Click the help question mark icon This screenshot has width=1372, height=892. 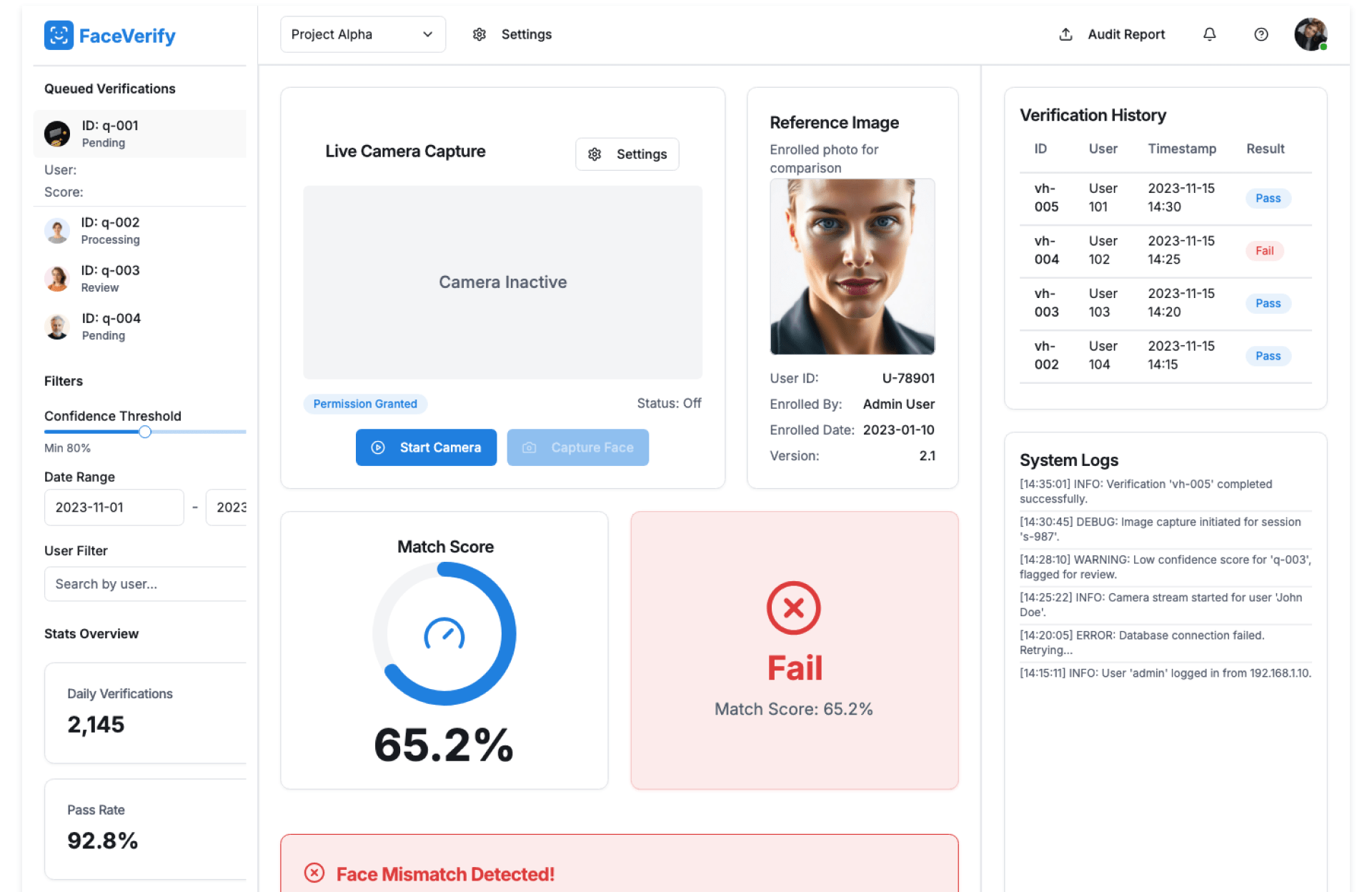[1261, 34]
